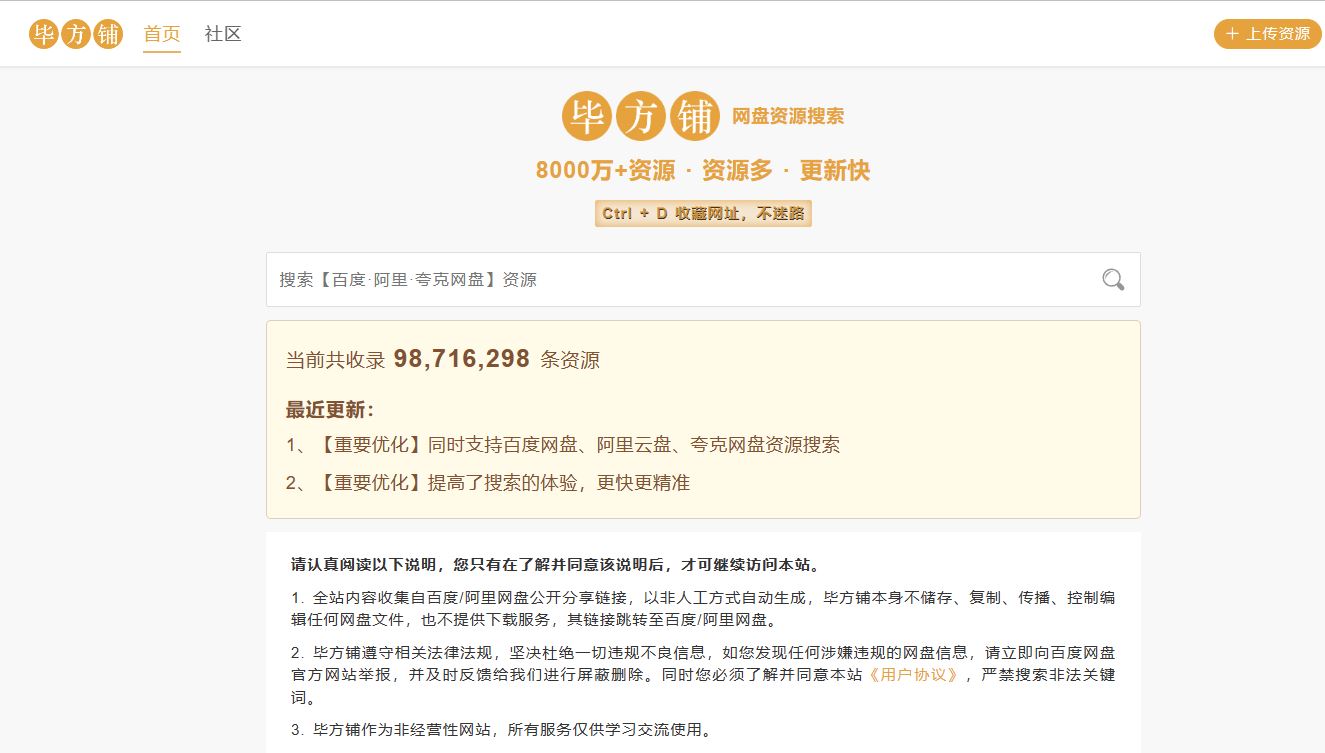Open the 社区 tab
The height and width of the screenshot is (753, 1325).
coord(221,33)
